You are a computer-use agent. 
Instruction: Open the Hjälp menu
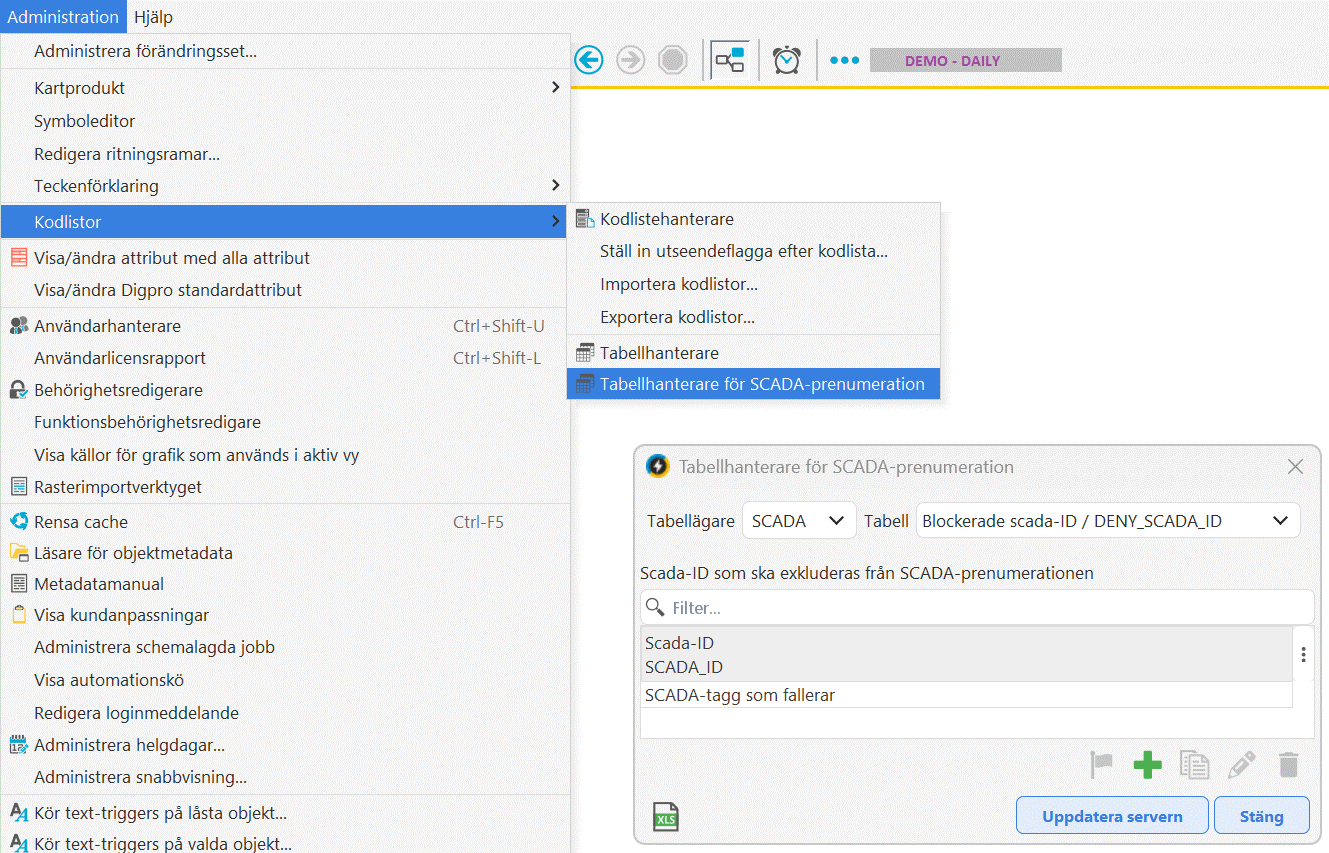[153, 17]
